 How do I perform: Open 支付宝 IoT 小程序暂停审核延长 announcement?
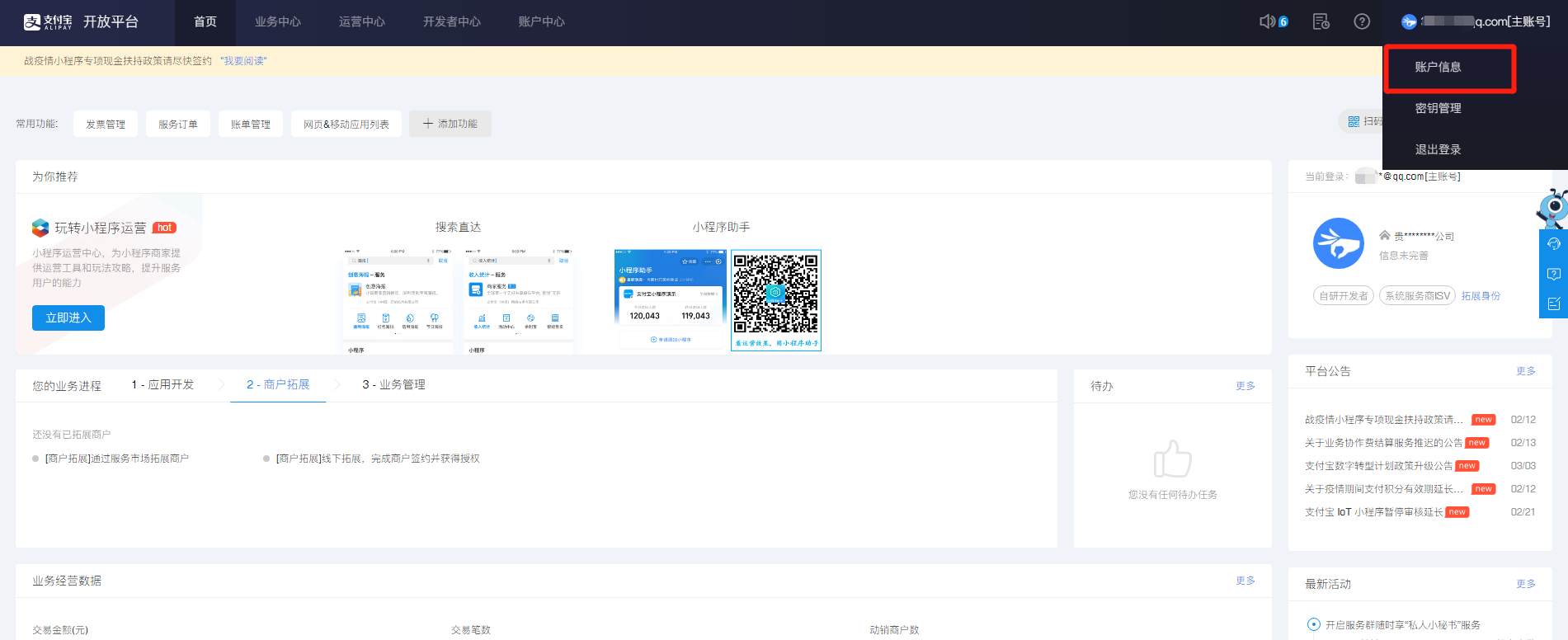click(1374, 512)
